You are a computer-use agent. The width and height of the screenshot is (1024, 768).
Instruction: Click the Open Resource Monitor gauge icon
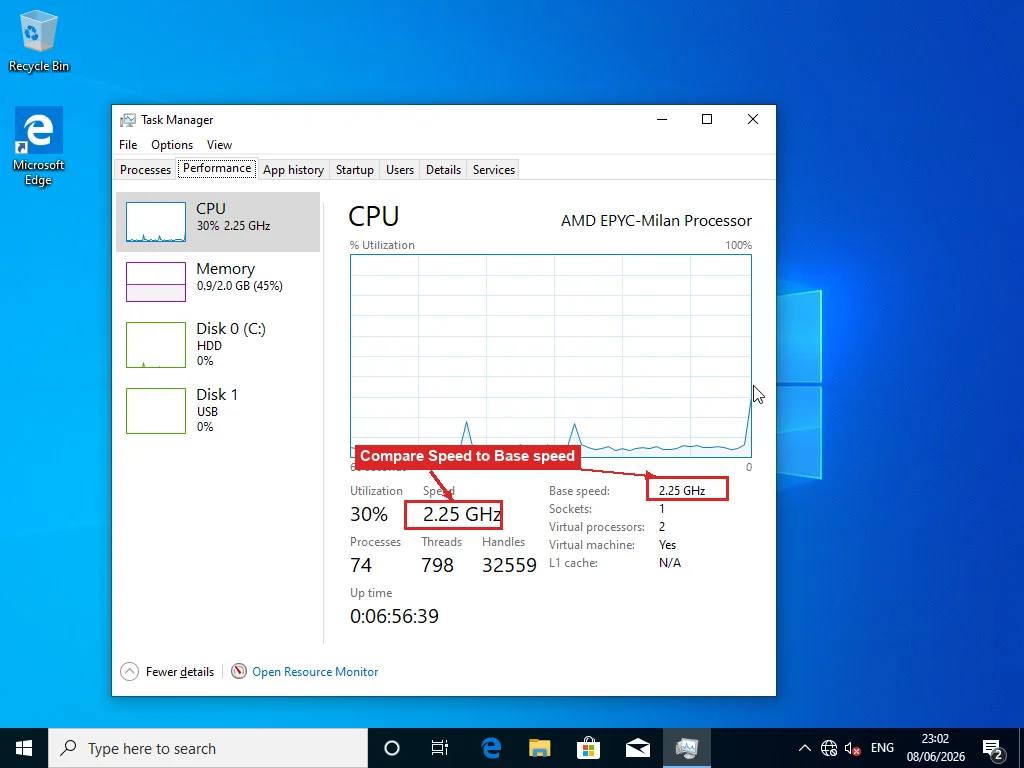239,671
